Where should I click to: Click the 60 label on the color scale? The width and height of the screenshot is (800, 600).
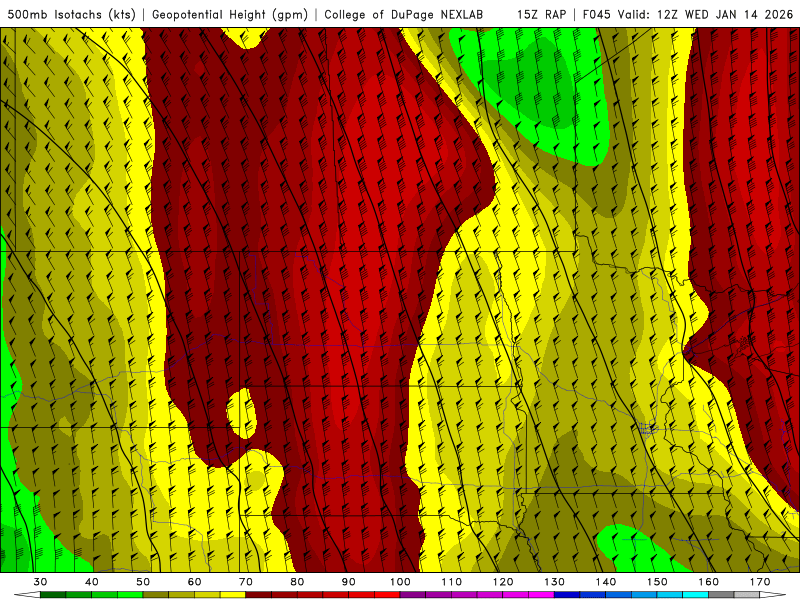click(194, 582)
